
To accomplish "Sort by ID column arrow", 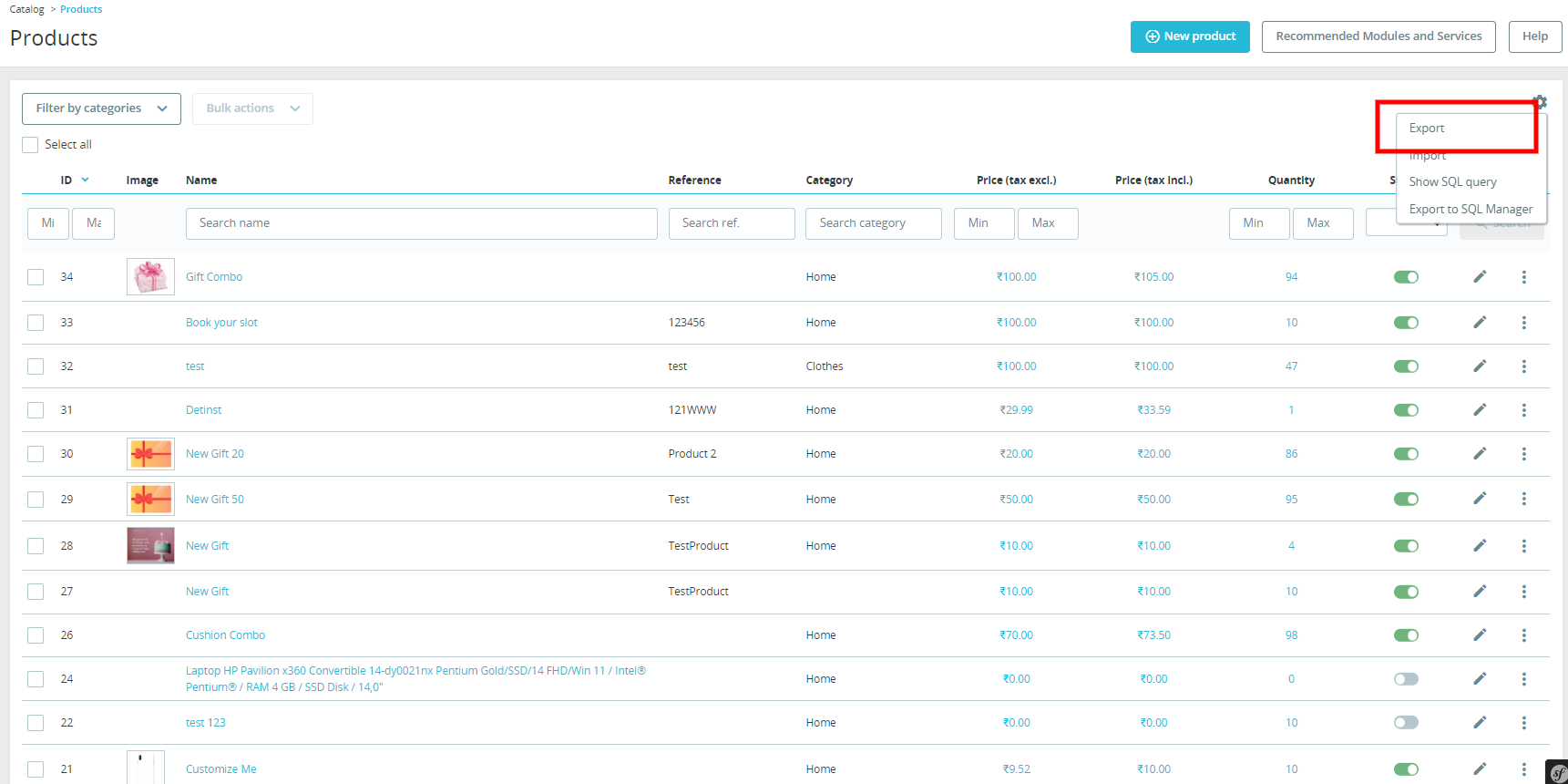I will (85, 180).
